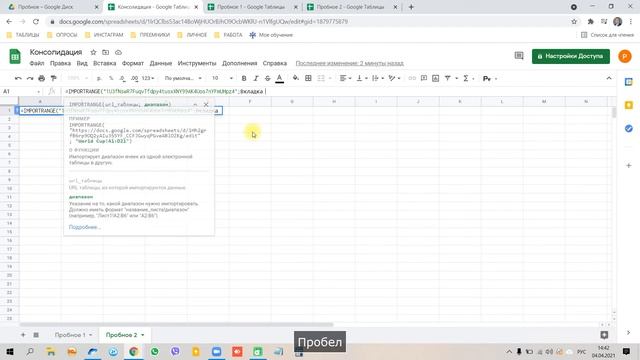
Task: Format cell as percent
Action: [111, 78]
